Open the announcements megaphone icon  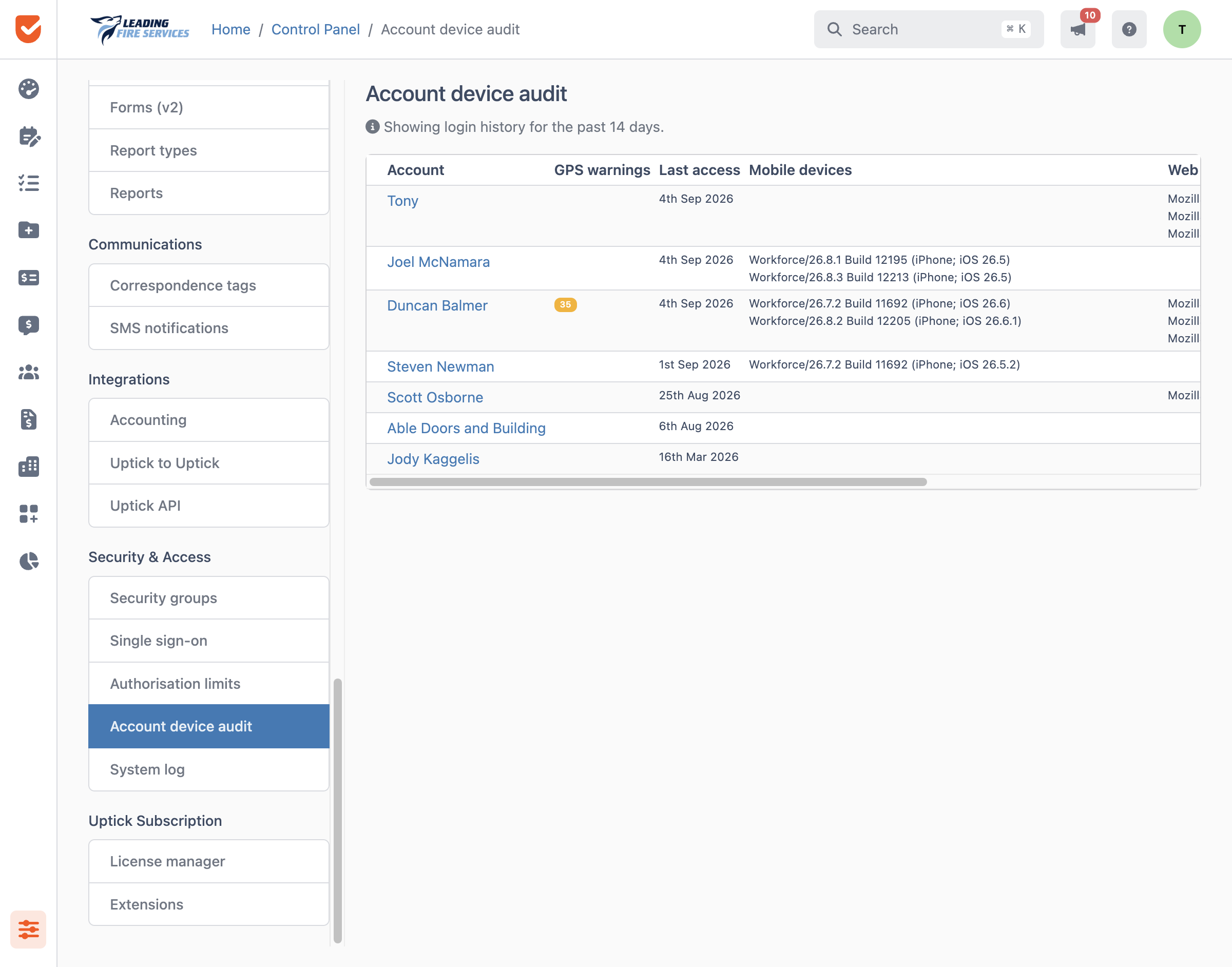1077,29
